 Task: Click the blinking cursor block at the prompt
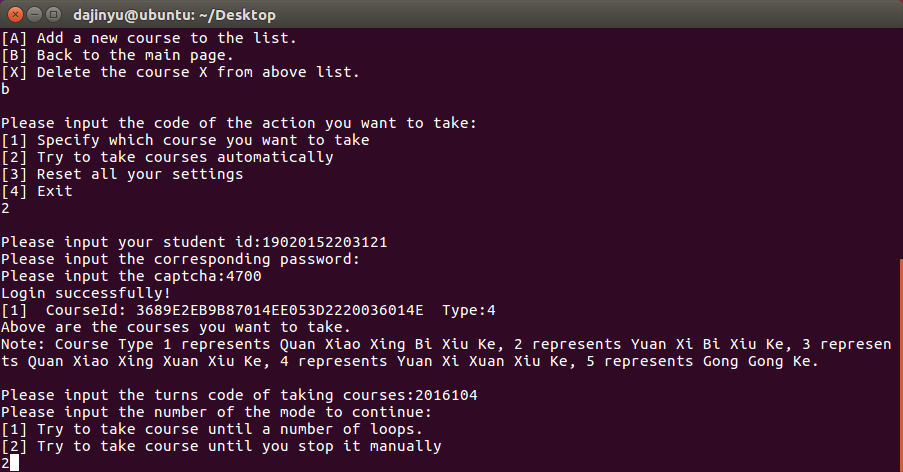pos(14,463)
